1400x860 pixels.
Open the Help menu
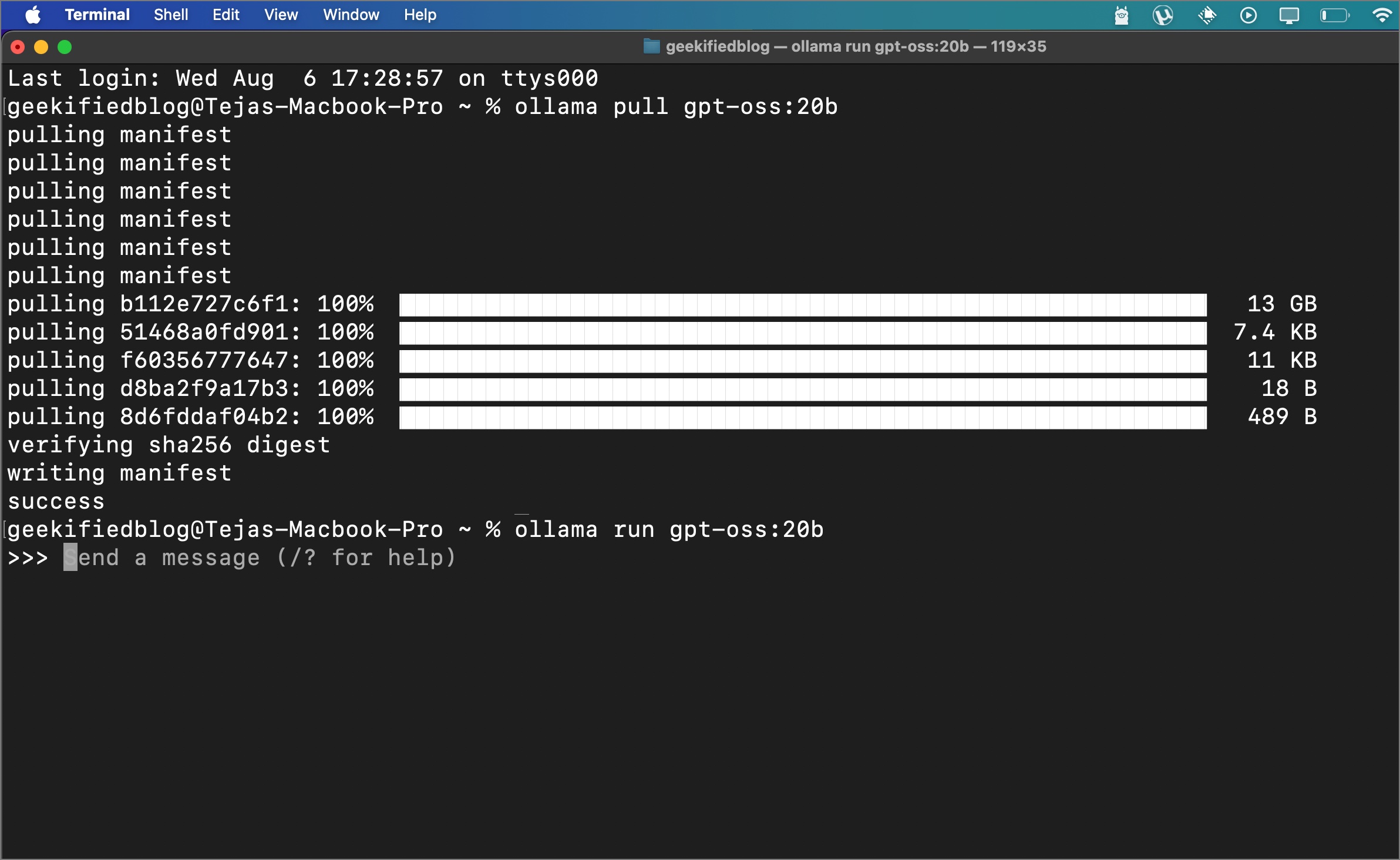(x=420, y=15)
